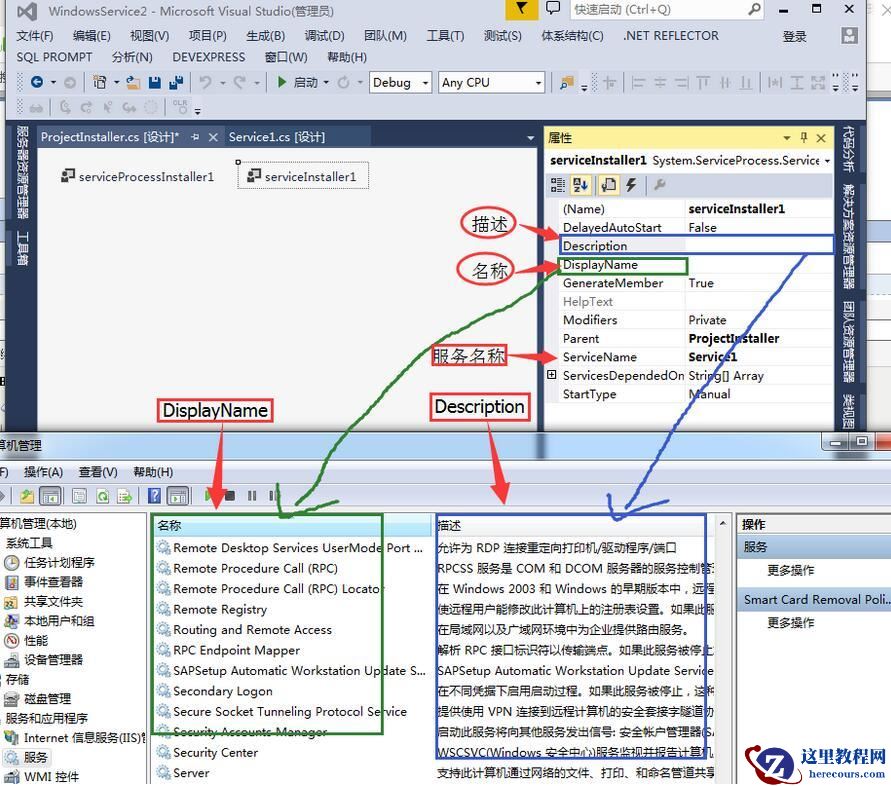This screenshot has width=891, height=786.
Task: Click the undo arrow icon
Action: (205, 82)
